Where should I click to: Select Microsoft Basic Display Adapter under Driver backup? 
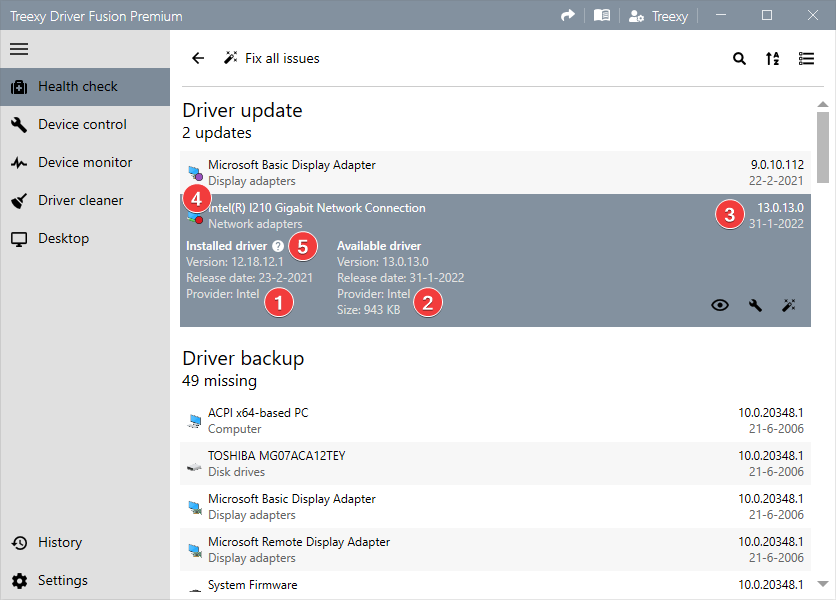[495, 507]
